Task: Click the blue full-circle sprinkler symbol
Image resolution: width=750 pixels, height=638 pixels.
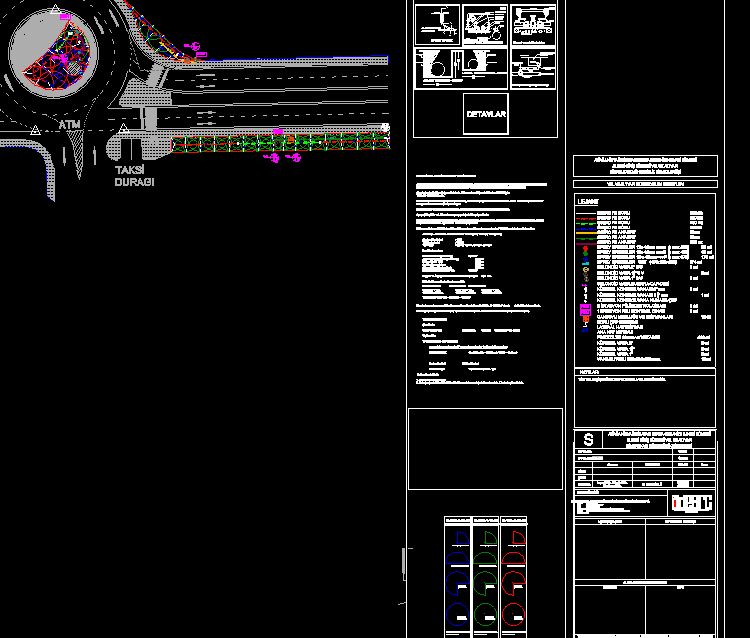Action: [x=458, y=613]
